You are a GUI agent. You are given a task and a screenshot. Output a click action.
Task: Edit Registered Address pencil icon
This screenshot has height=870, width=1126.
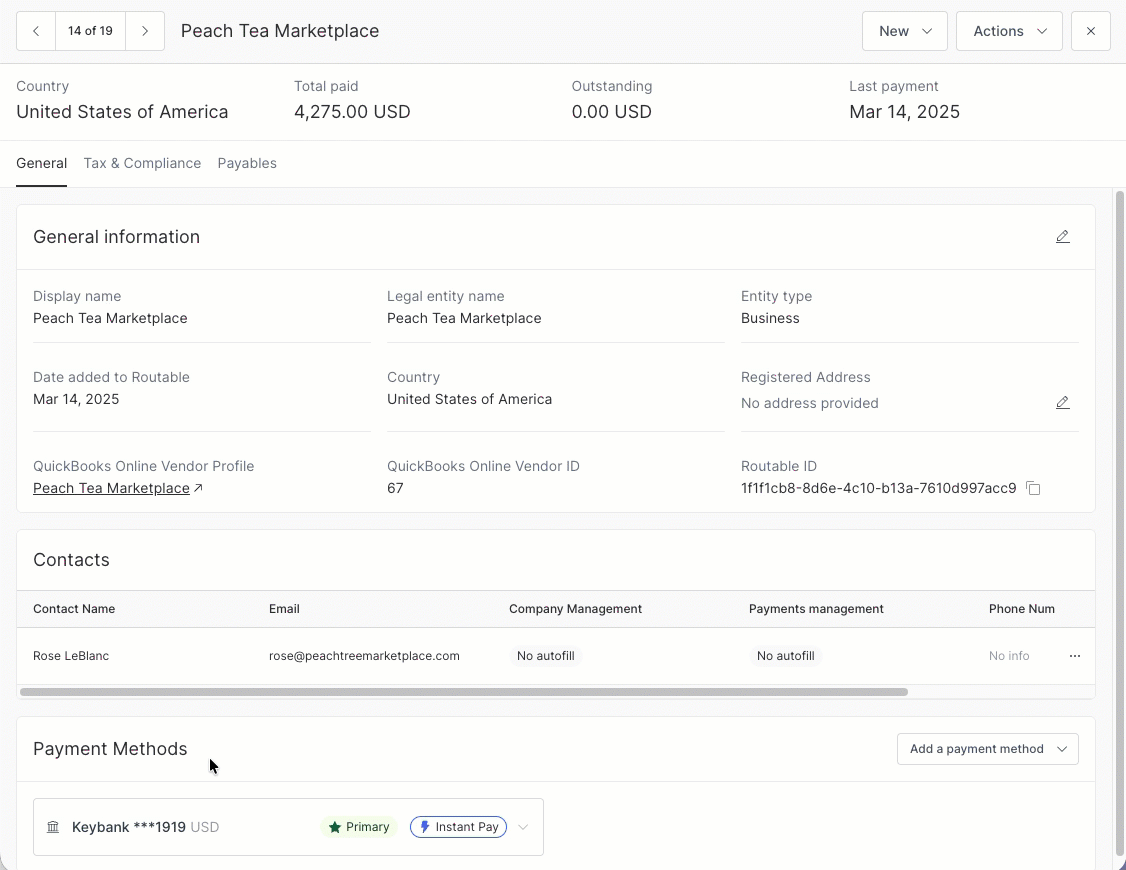point(1063,403)
